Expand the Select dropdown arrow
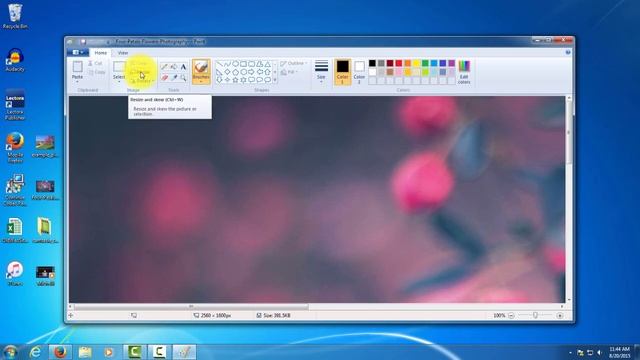 click(119, 81)
